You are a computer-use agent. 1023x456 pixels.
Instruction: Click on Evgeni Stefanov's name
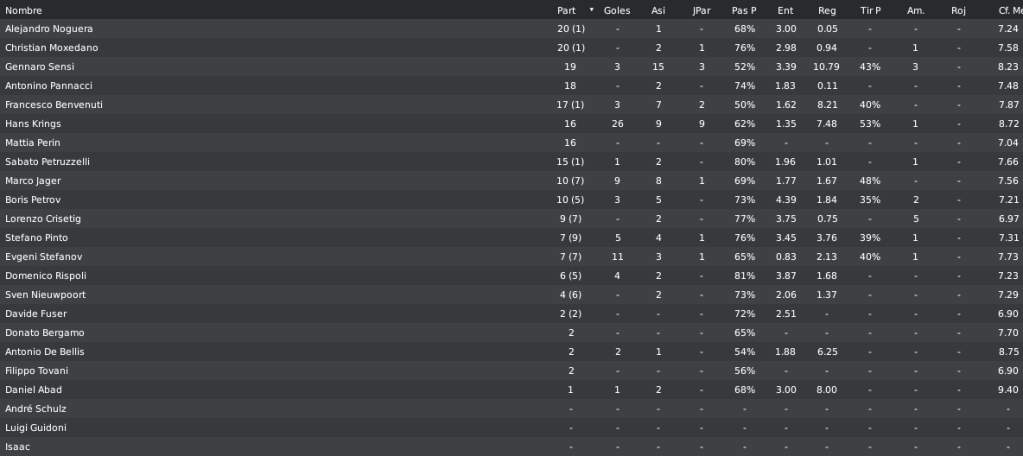44,257
